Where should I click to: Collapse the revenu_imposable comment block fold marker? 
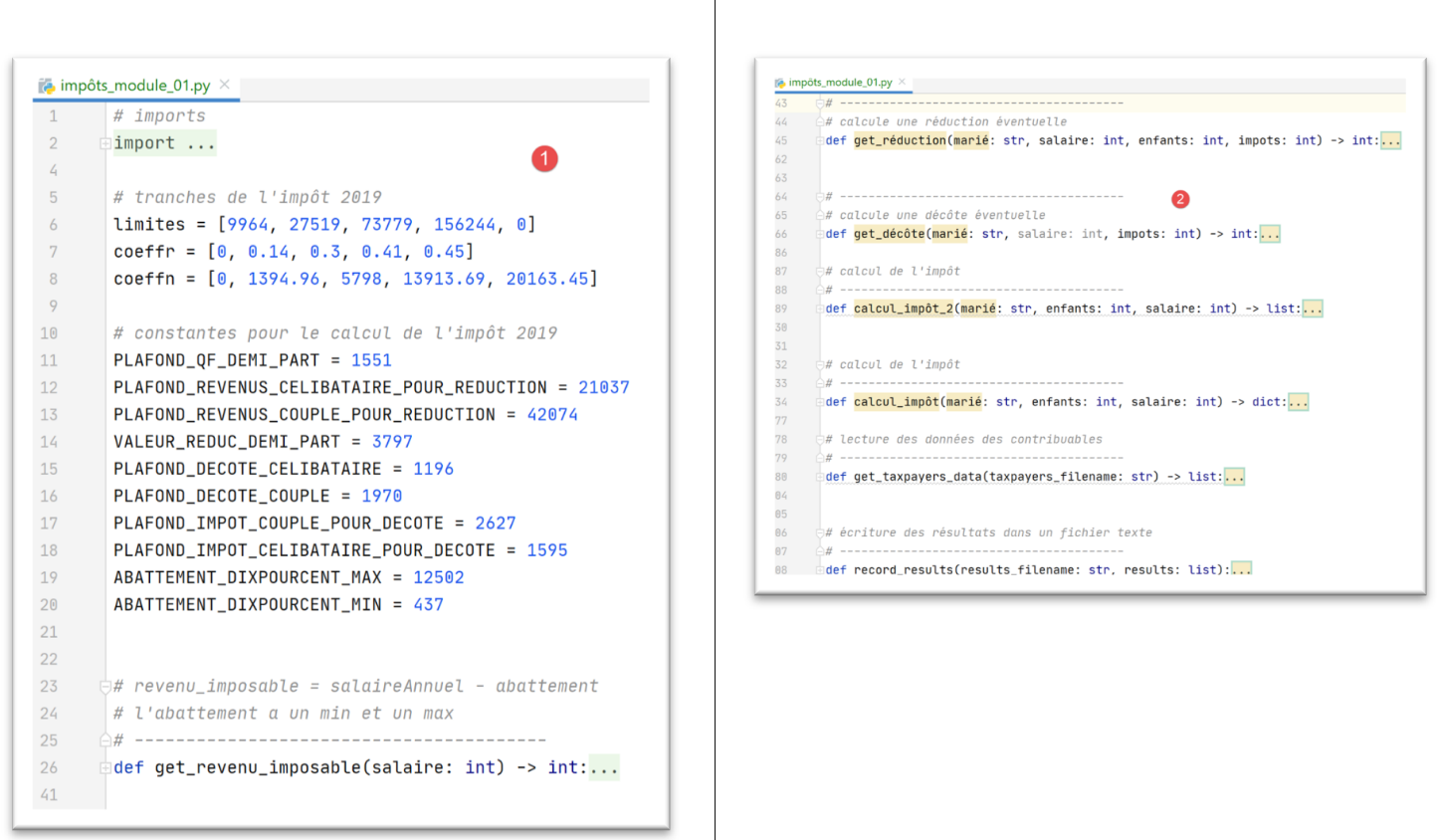pos(104,686)
